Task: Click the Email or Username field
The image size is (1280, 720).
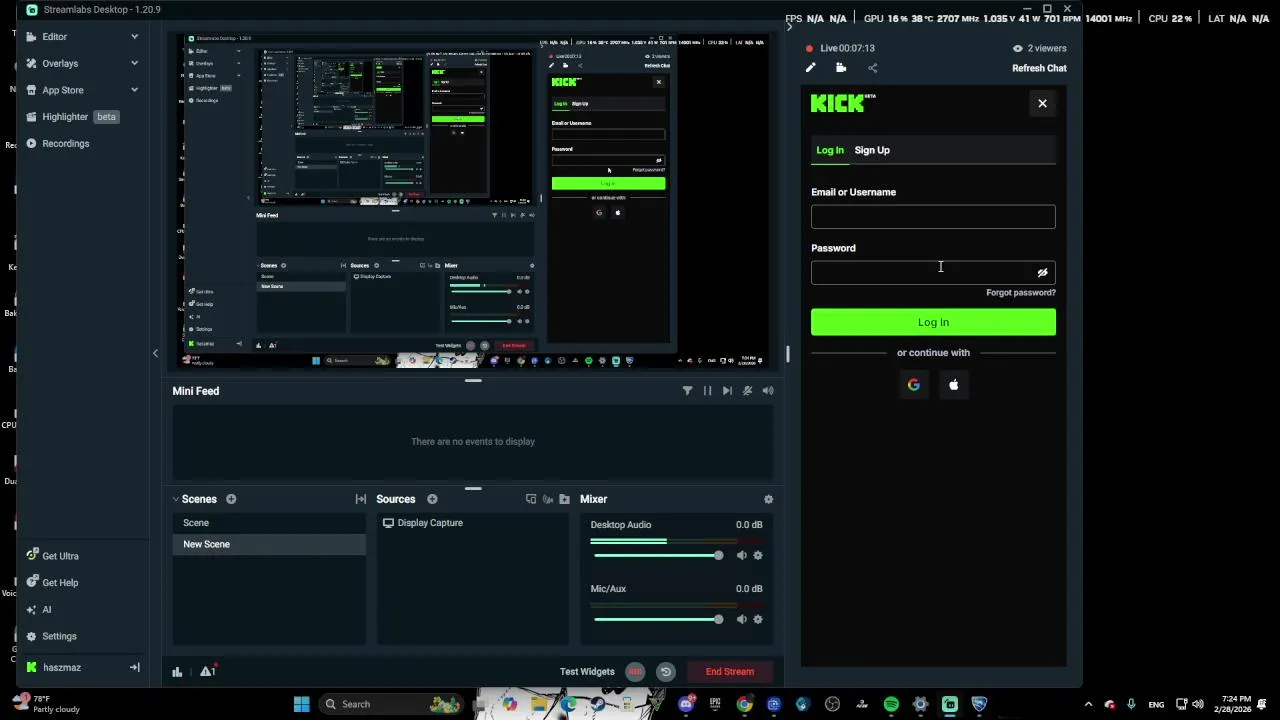Action: click(933, 217)
